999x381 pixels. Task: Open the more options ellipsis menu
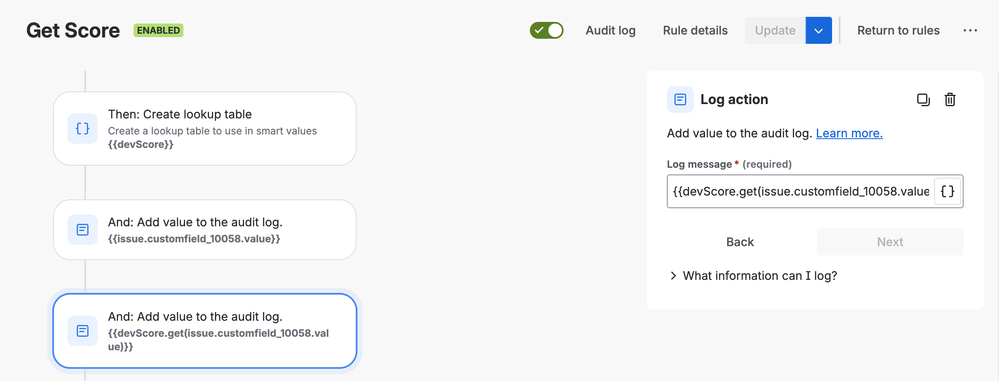pos(970,31)
